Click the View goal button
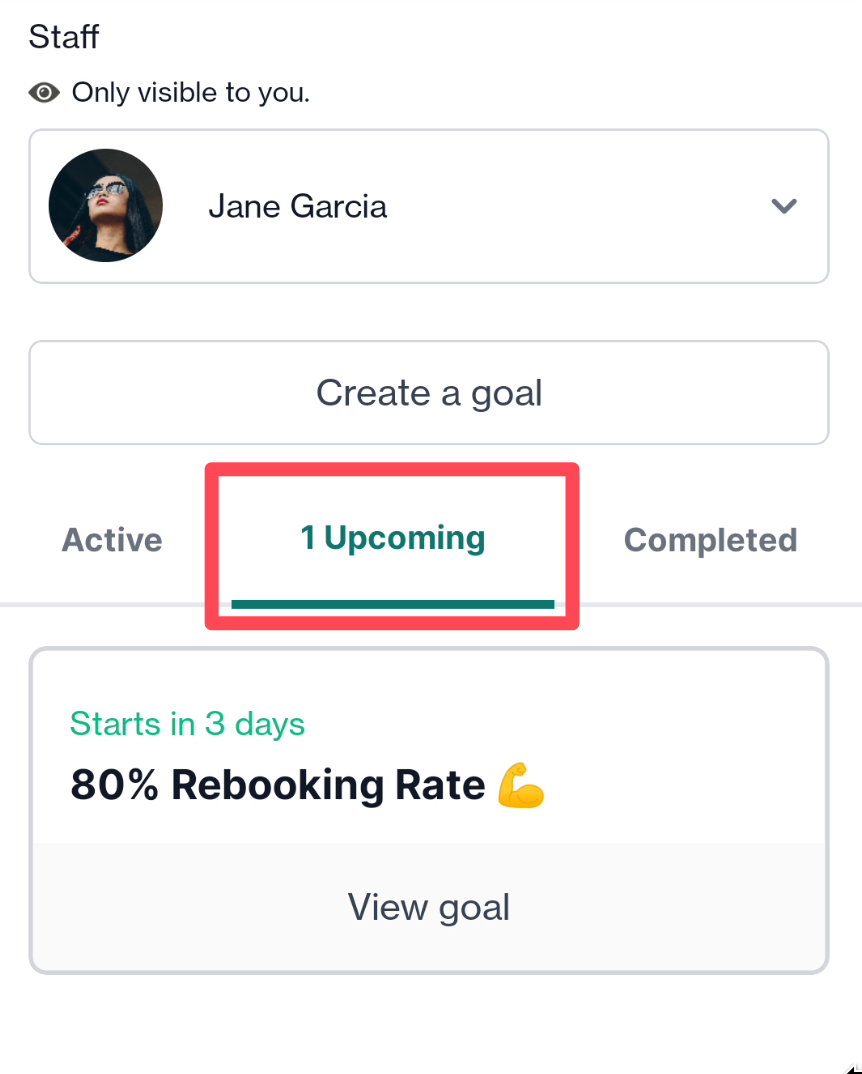This screenshot has height=1074, width=862. [429, 907]
